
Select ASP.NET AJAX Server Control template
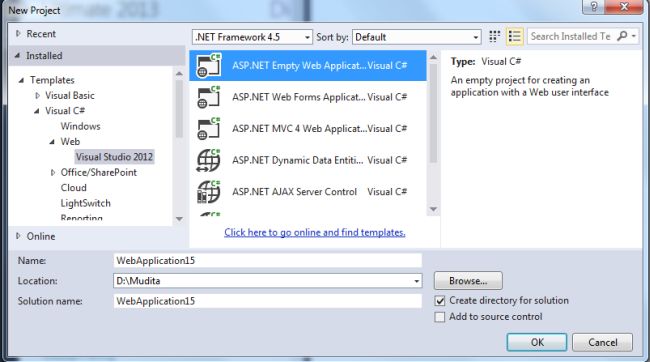click(308, 192)
